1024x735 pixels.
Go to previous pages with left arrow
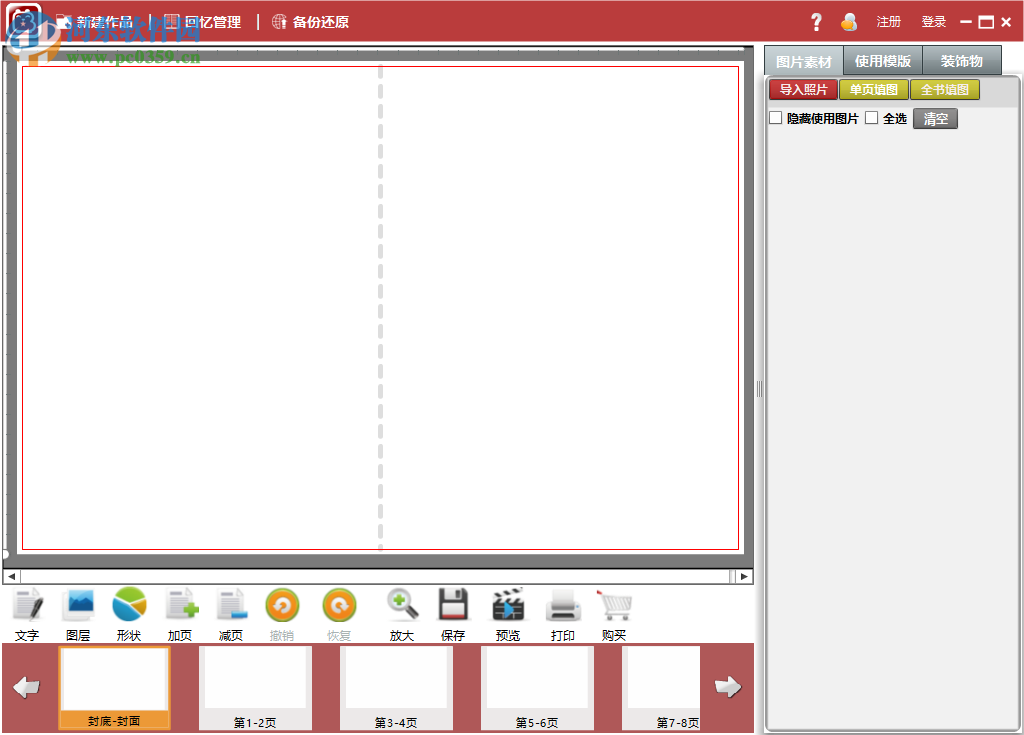27,687
